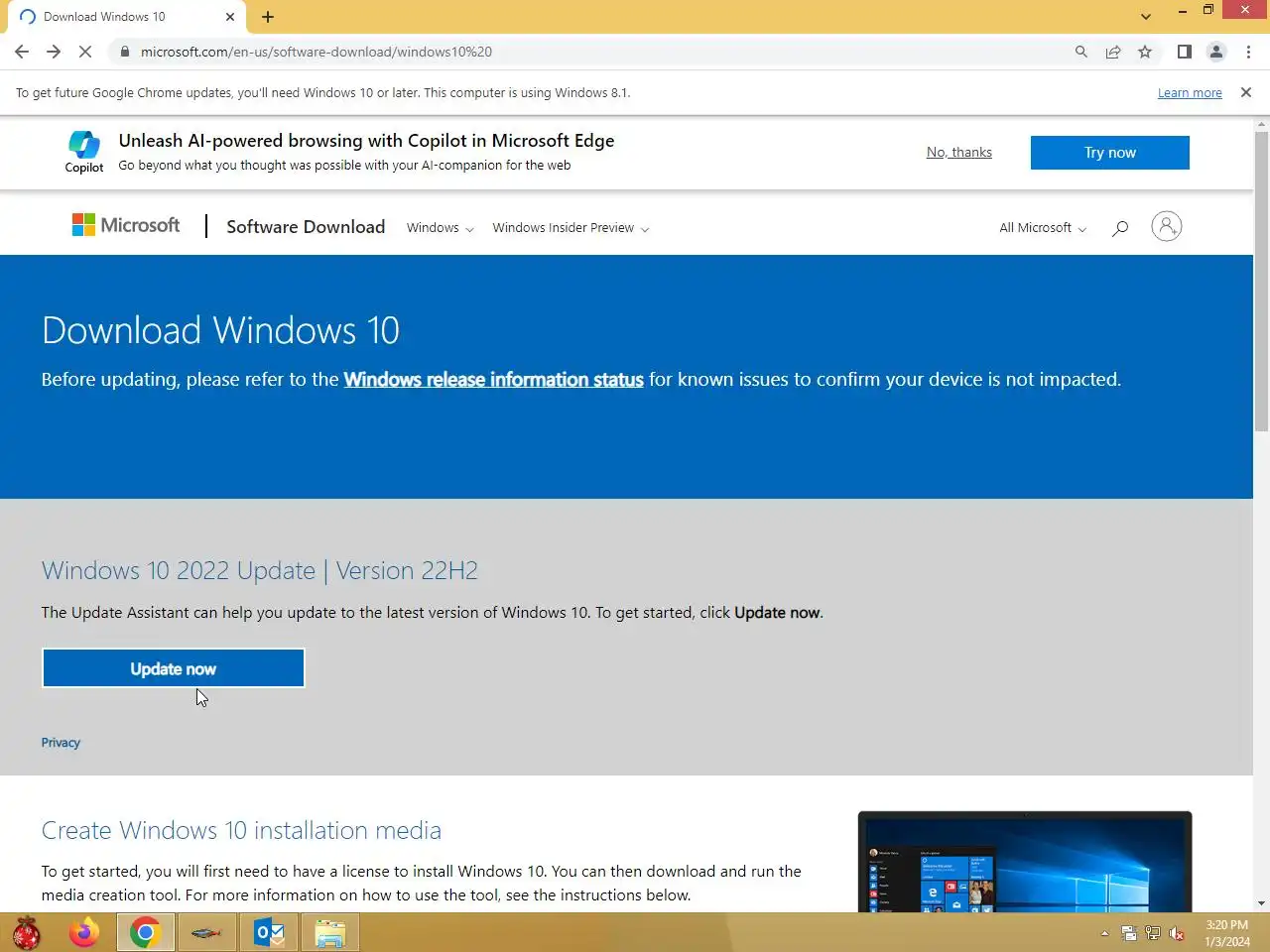Open the Chrome three-dot menu
This screenshot has width=1270, height=952.
(x=1248, y=52)
